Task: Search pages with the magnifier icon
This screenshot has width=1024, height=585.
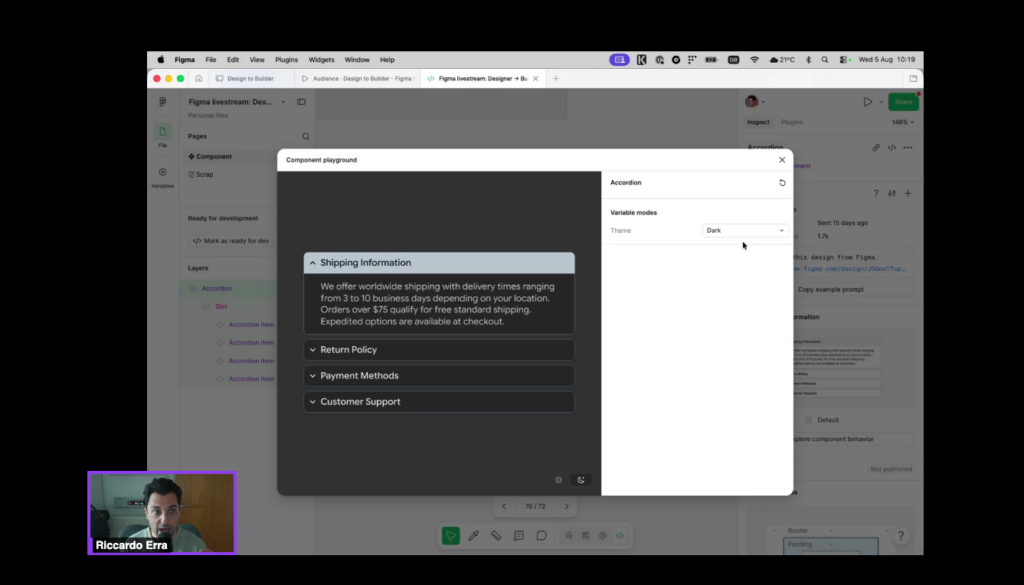Action: 306,136
